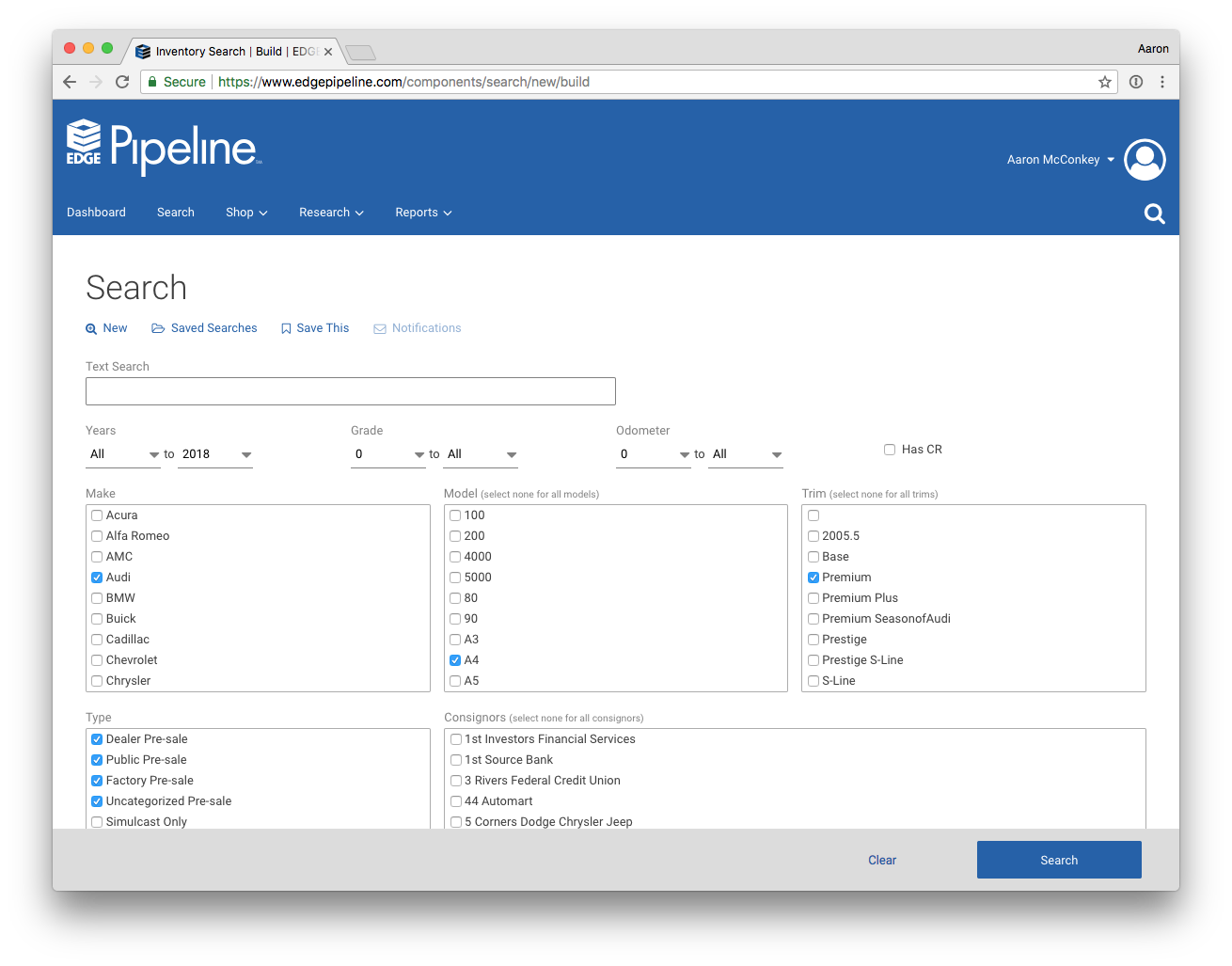Screen dimensions: 1232x966
Task: Open the Notifications link
Action: (x=426, y=328)
